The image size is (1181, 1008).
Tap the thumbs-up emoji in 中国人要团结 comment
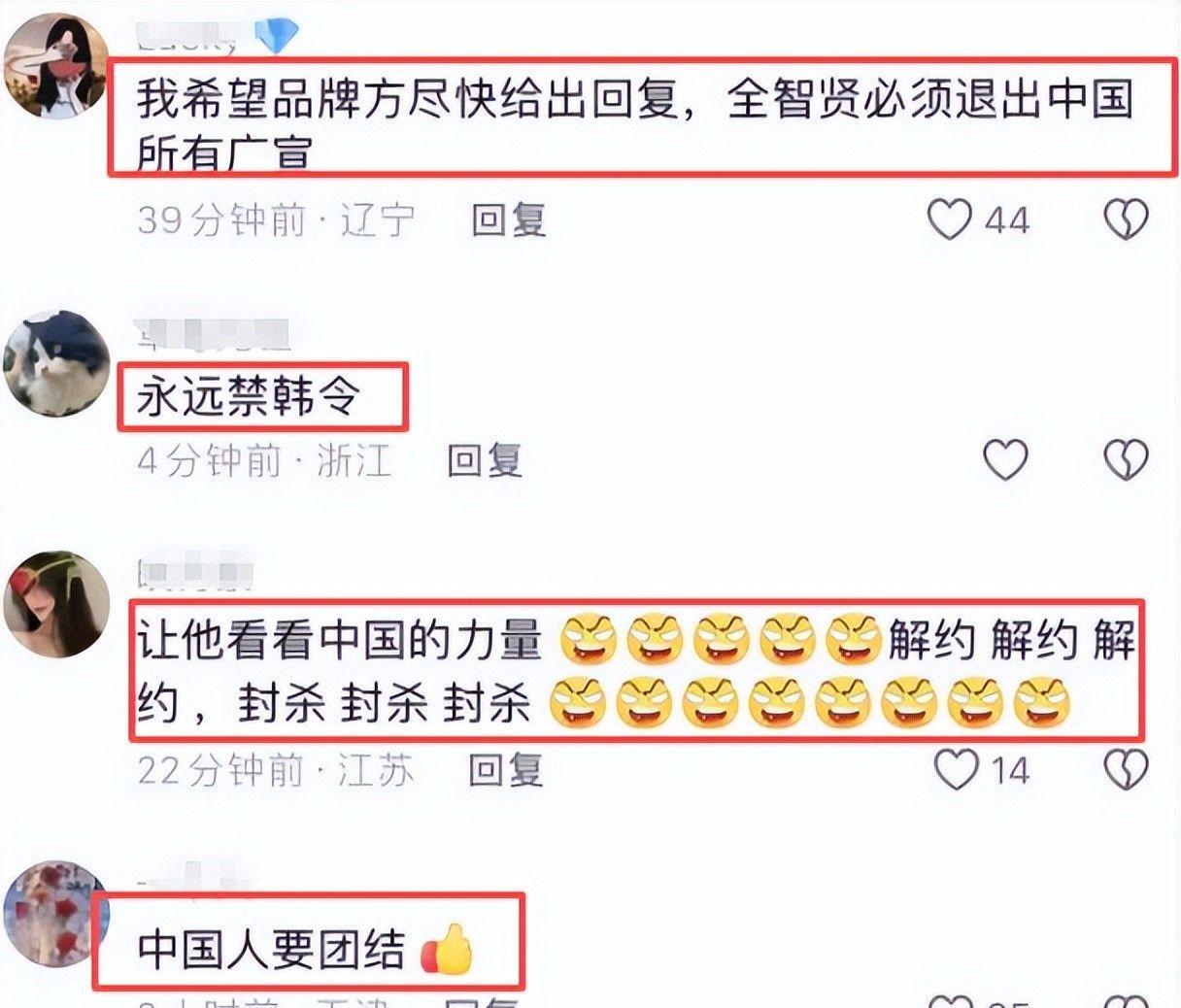click(x=447, y=949)
